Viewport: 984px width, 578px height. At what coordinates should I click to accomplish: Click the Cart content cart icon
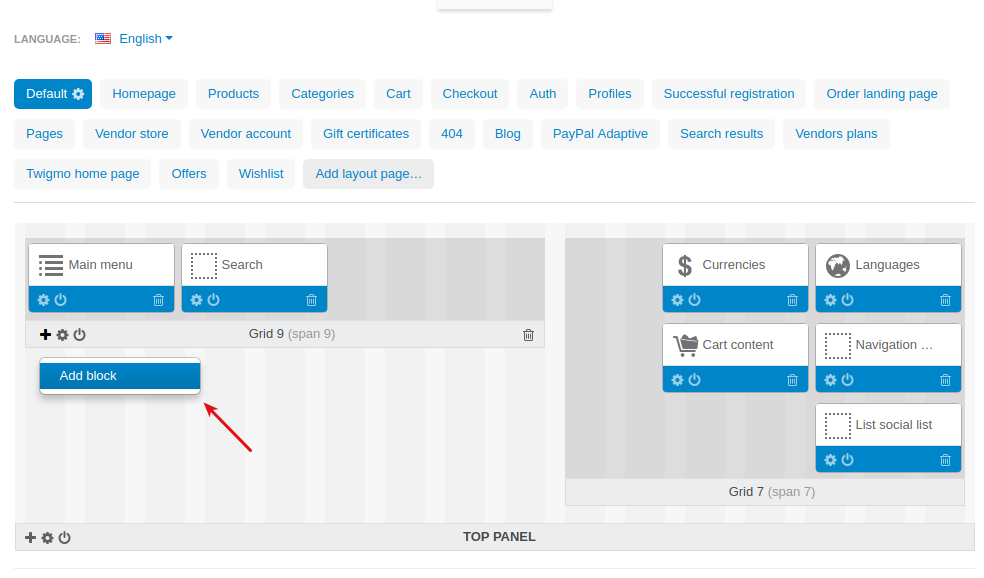pyautogui.click(x=685, y=345)
